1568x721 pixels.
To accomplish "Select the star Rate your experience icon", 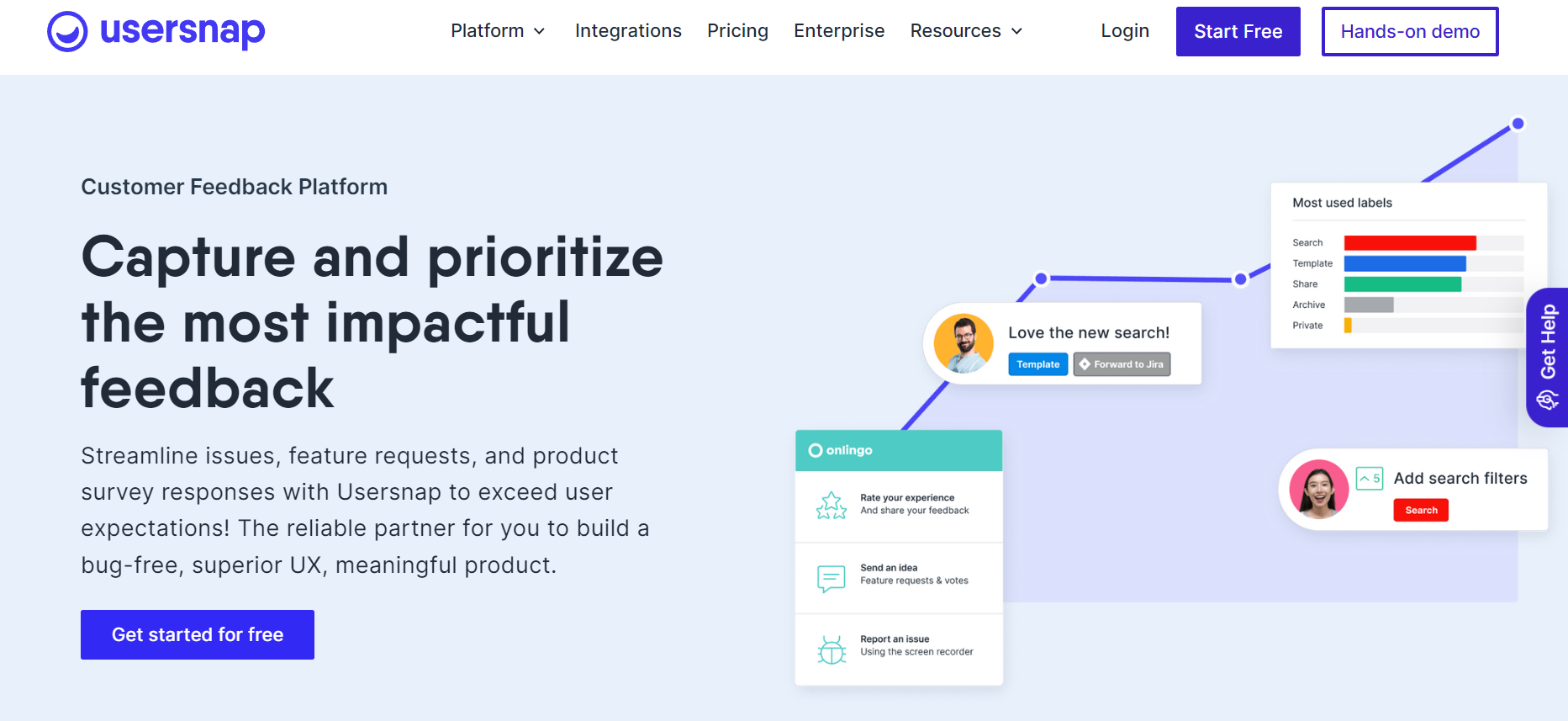I will pos(831,505).
